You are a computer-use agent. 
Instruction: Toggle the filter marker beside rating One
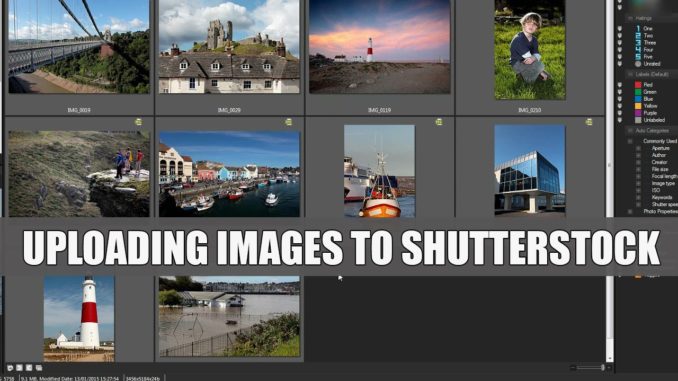click(x=620, y=29)
